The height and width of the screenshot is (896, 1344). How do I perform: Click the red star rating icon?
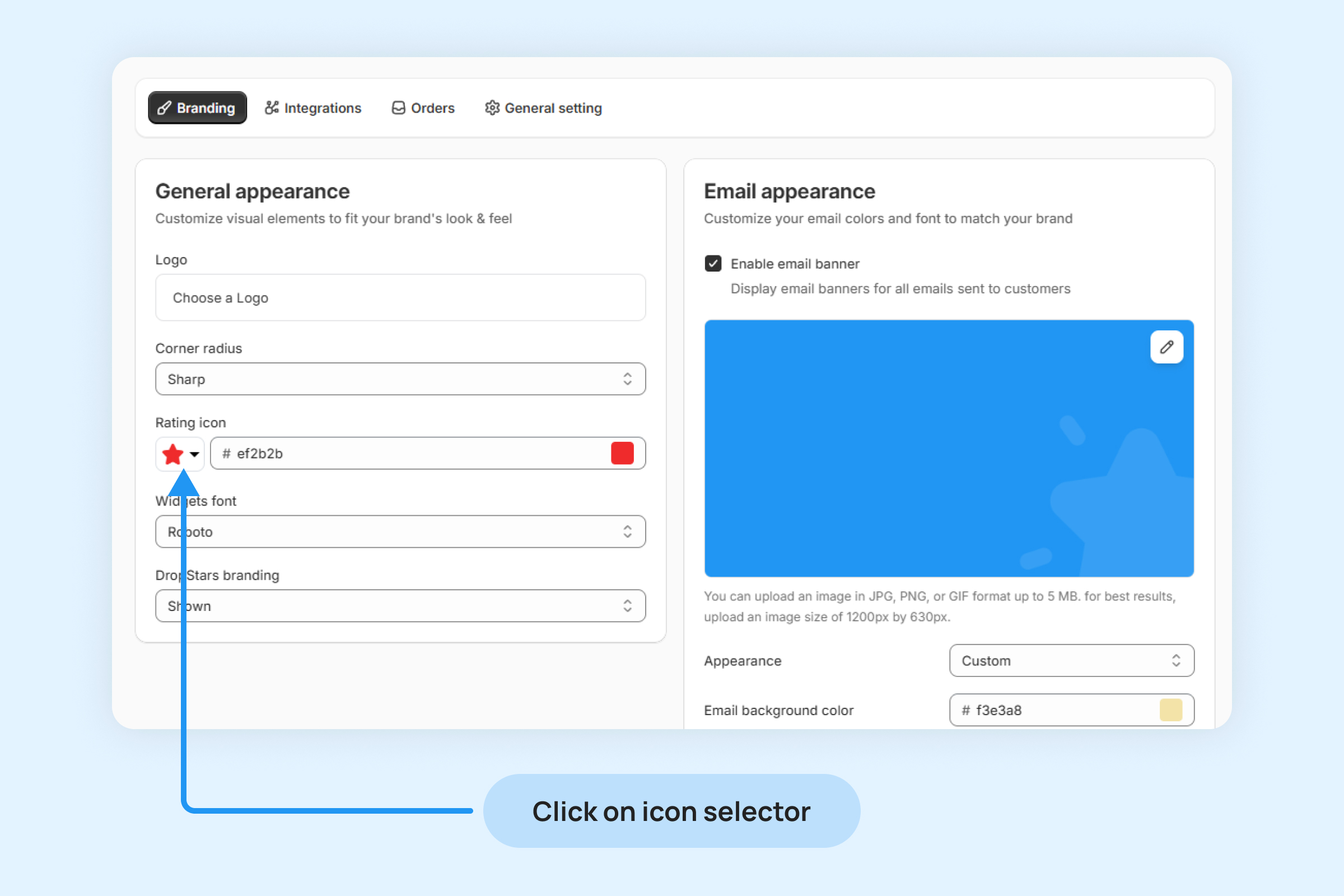point(172,454)
